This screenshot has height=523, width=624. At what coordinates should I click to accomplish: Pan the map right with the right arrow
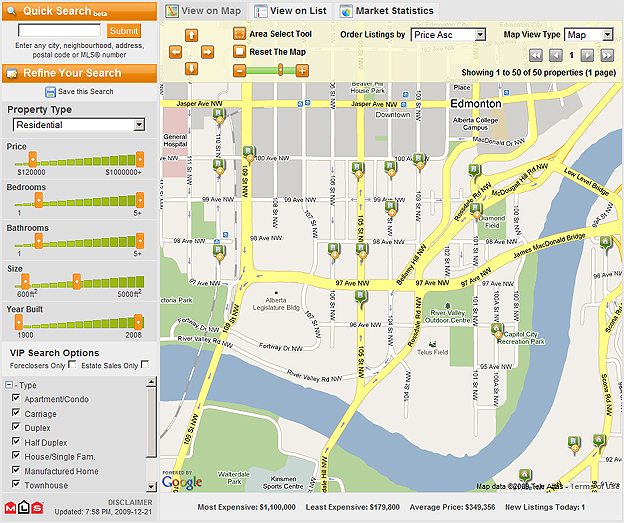(x=207, y=52)
